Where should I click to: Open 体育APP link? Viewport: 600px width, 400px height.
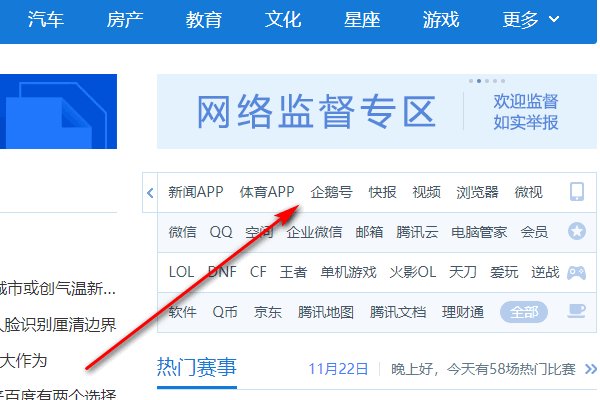pyautogui.click(x=267, y=192)
